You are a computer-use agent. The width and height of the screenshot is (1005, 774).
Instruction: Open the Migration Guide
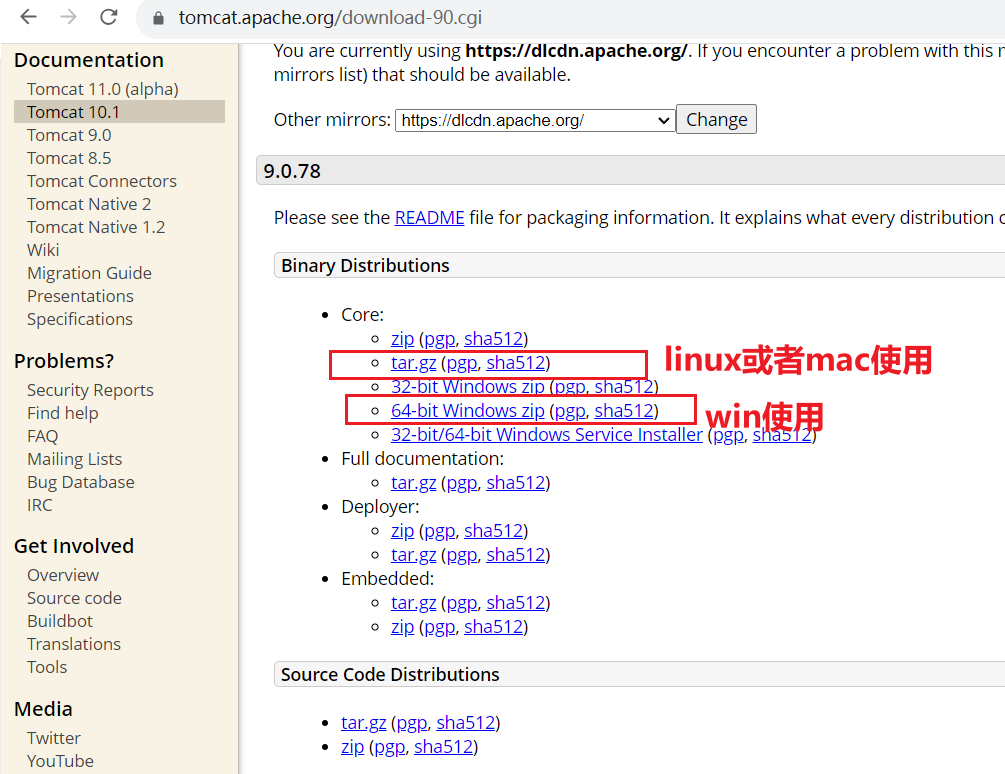[x=90, y=274]
